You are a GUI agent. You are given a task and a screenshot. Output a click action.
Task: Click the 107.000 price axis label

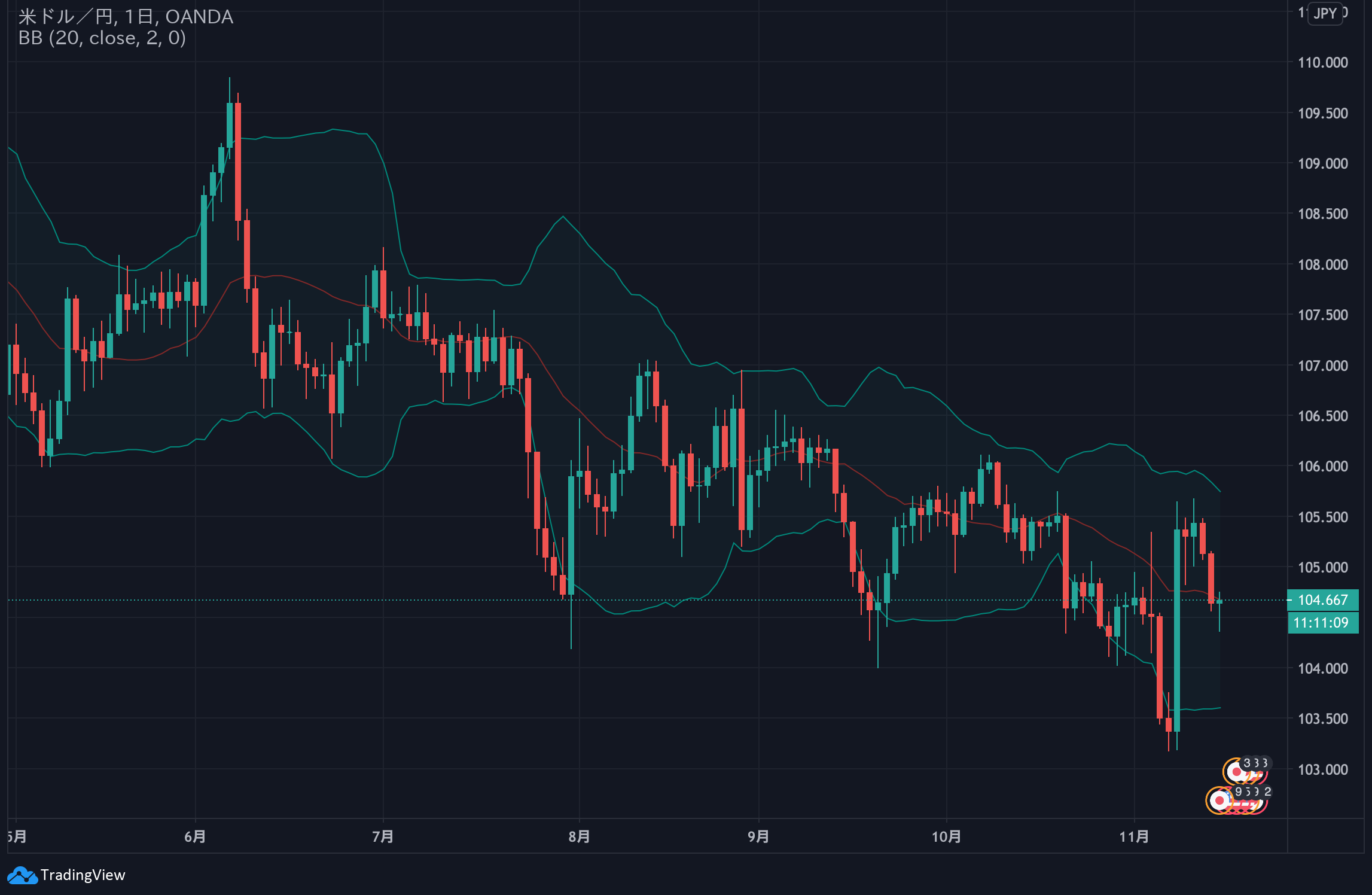pyautogui.click(x=1322, y=366)
